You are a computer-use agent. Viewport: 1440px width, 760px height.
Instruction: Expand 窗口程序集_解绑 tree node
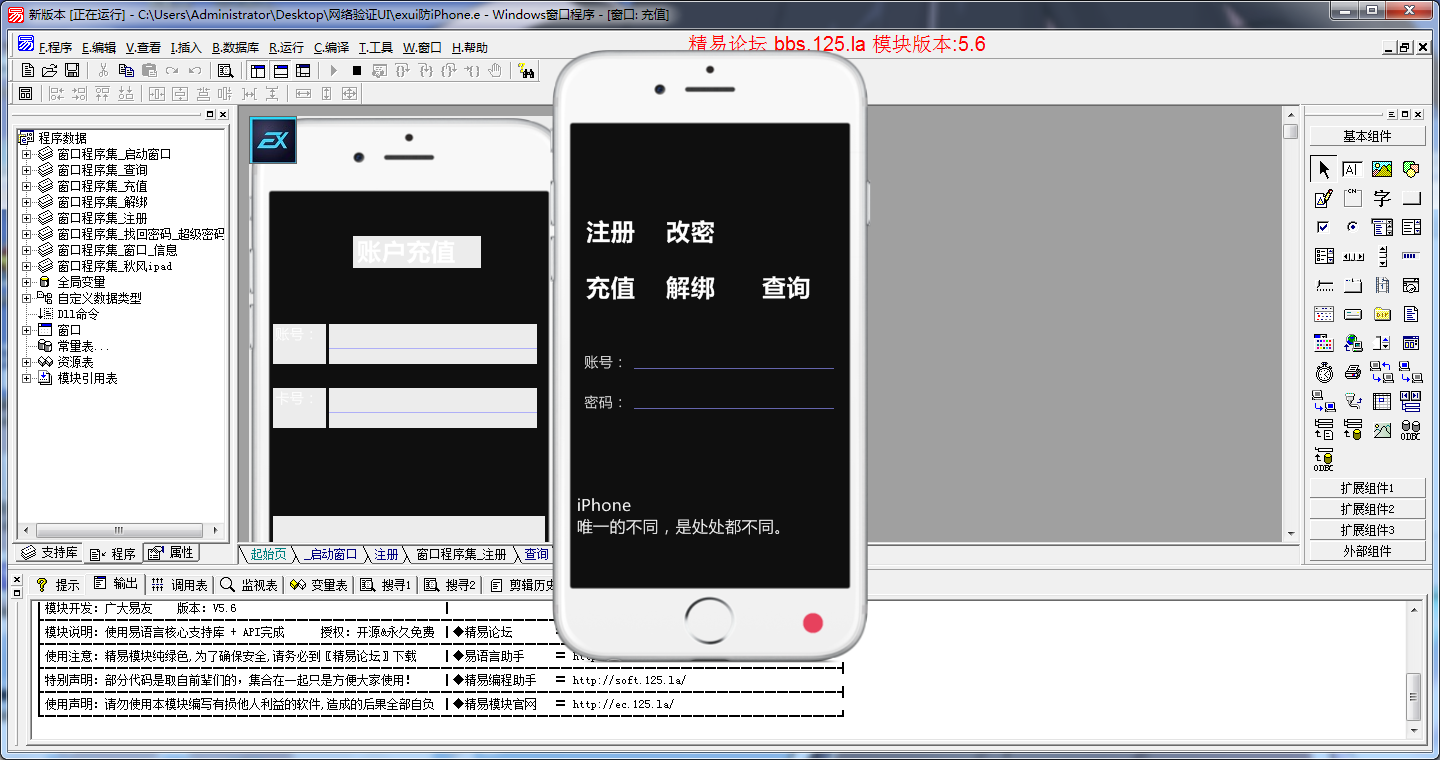click(27, 202)
